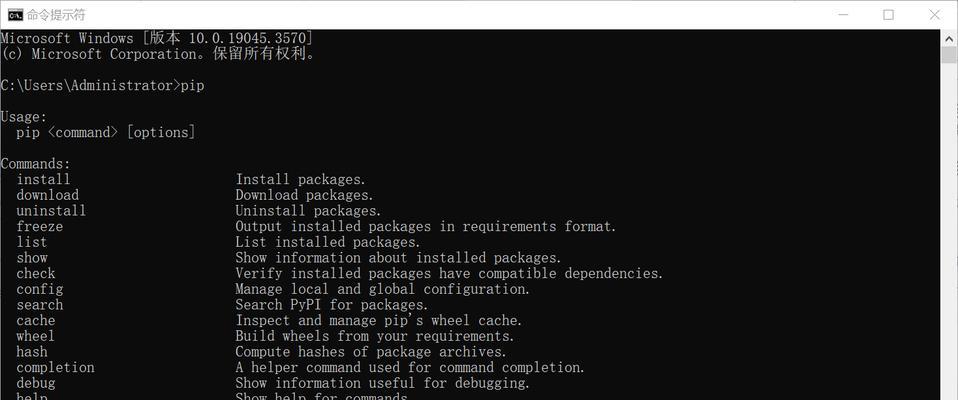Click the 'Search PyPI for packages.' description

click(332, 305)
